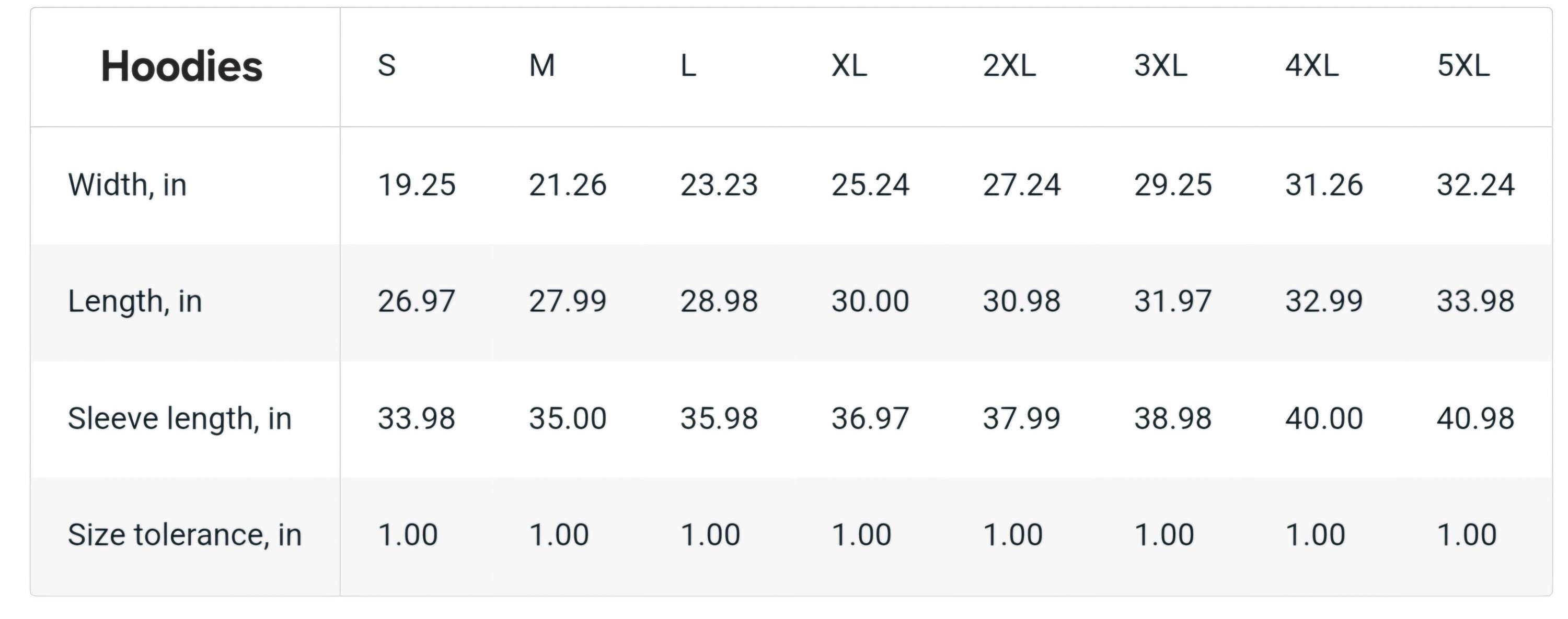
Task: Click width value 32.24 for size 5XL
Action: [1475, 185]
